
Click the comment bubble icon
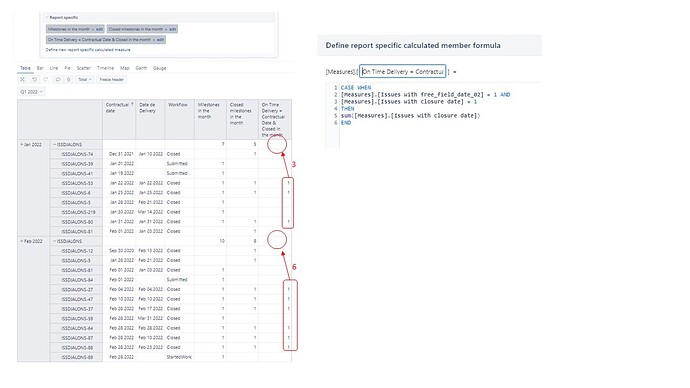point(58,80)
